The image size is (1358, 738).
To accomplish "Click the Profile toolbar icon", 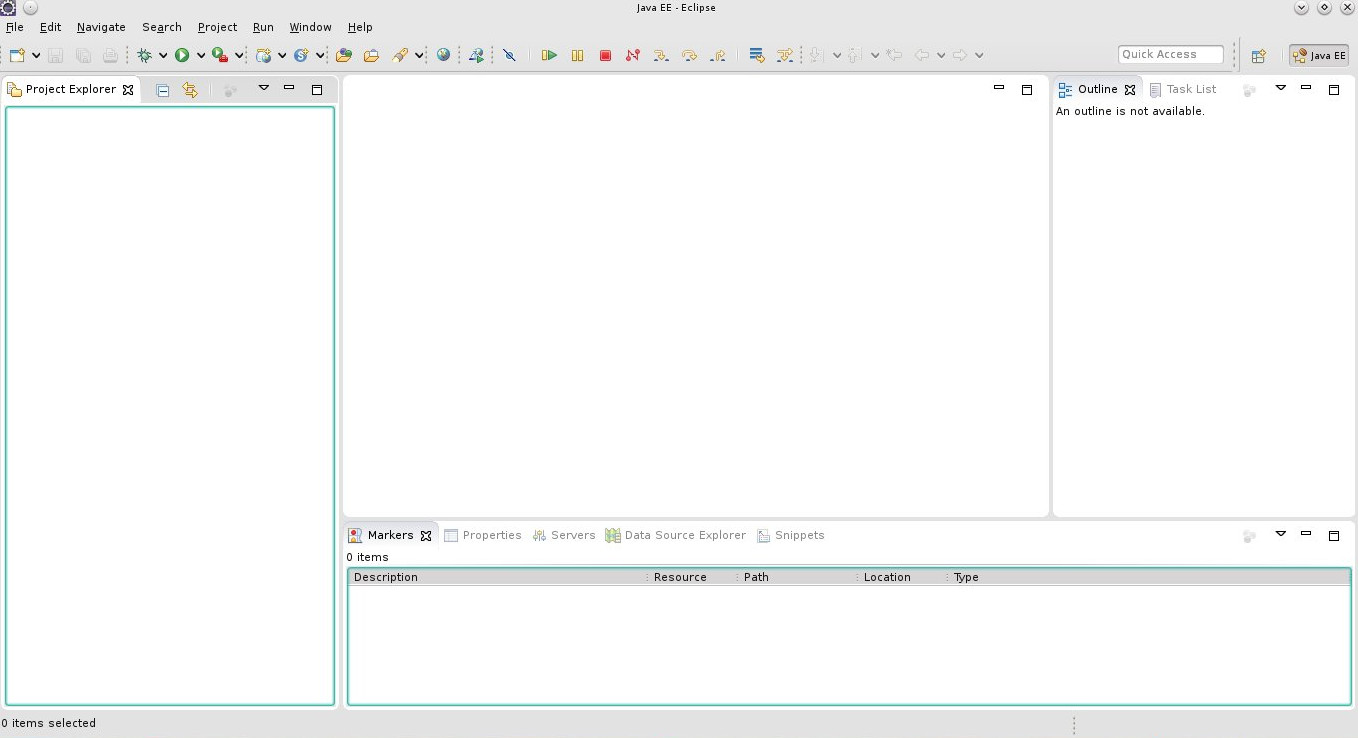I will point(477,56).
